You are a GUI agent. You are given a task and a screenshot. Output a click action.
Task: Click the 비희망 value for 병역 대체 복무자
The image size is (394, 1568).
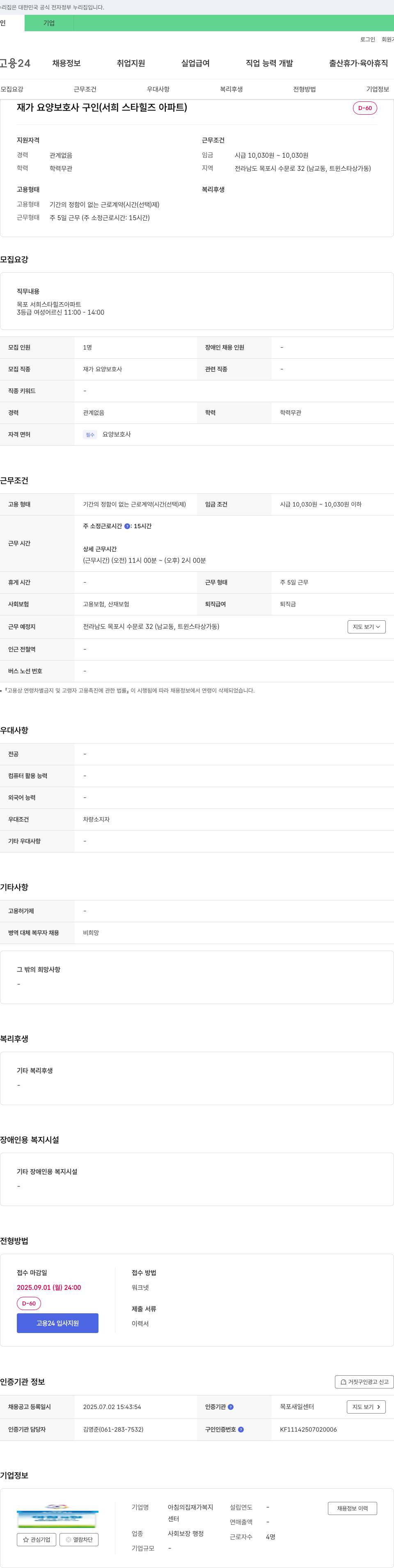coord(91,933)
